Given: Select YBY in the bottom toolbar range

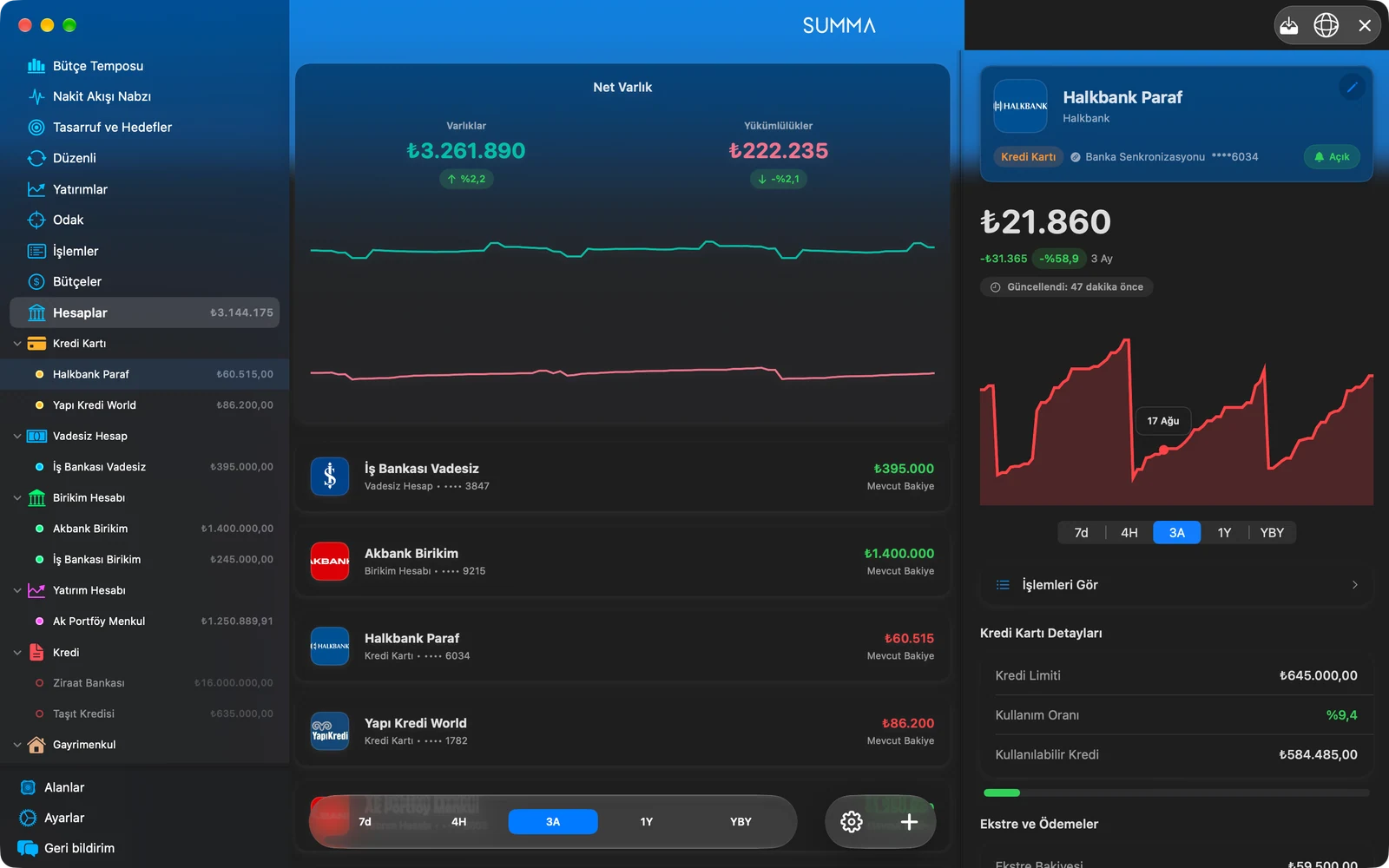Looking at the screenshot, I should coord(741,822).
